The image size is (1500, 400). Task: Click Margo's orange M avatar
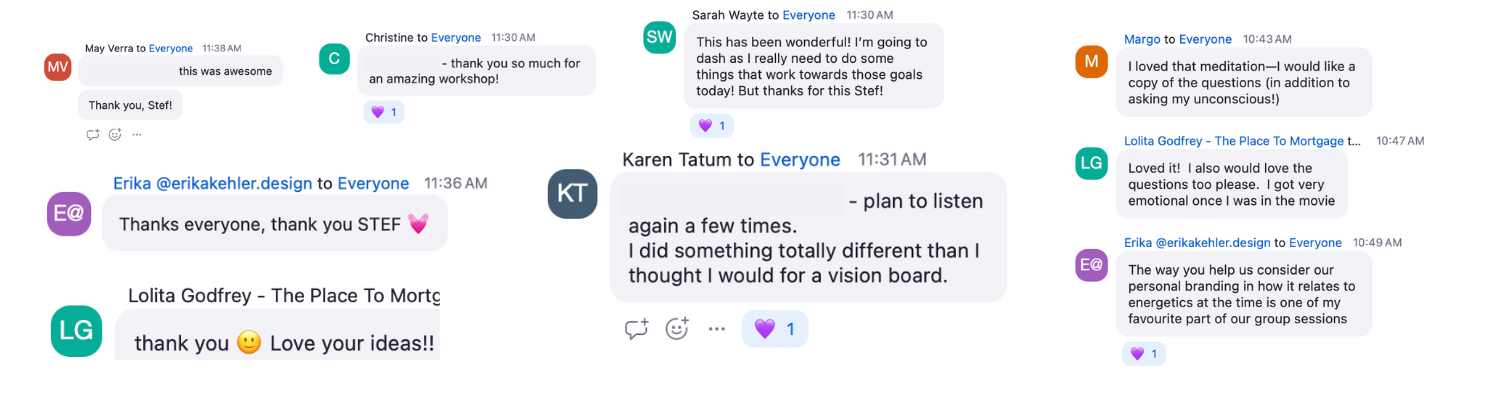[1091, 61]
